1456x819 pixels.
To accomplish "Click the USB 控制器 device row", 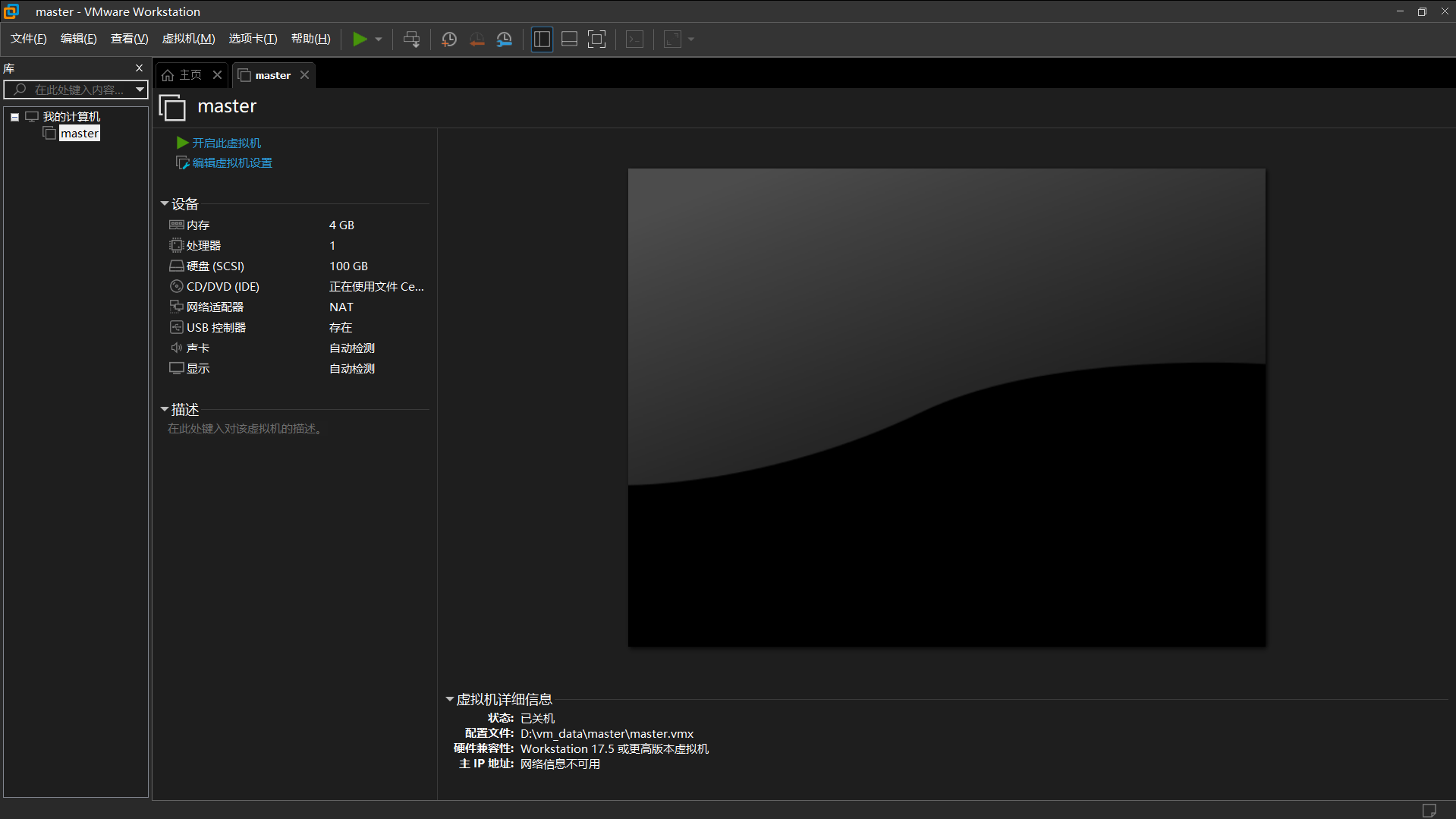I will (297, 328).
